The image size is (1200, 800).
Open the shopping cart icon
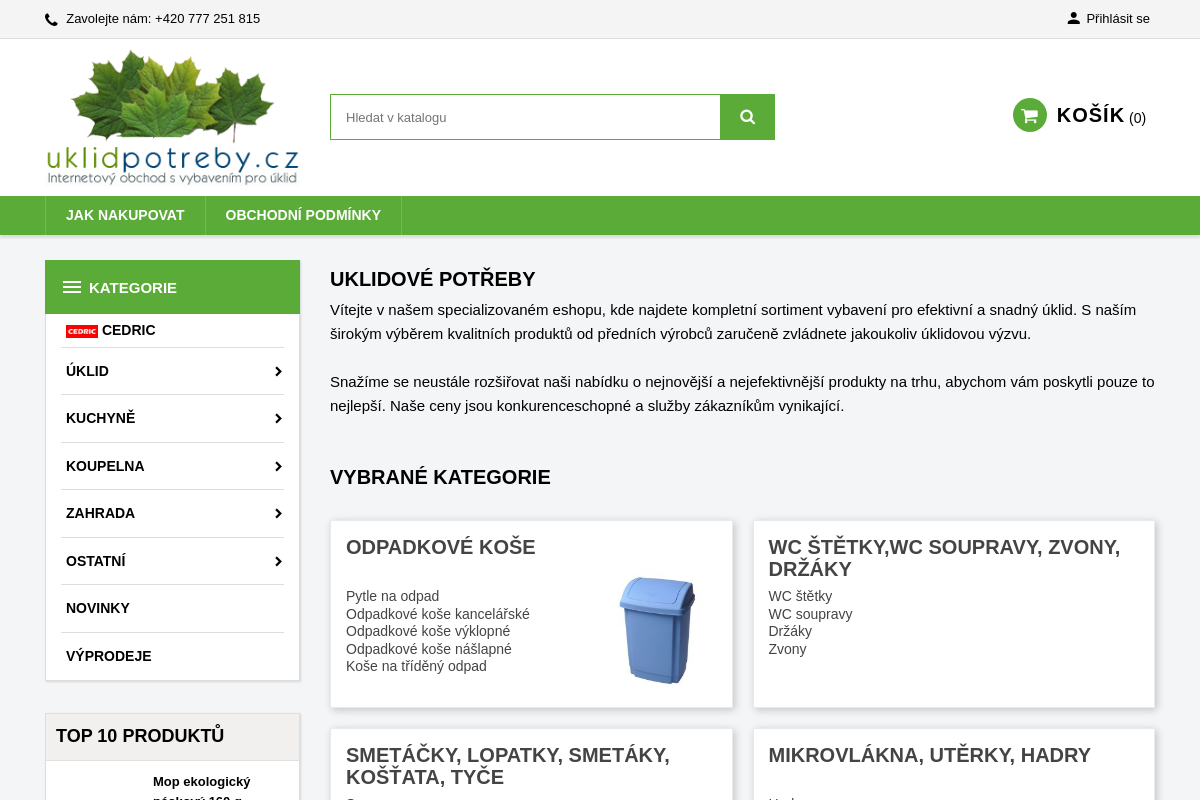click(x=1029, y=114)
